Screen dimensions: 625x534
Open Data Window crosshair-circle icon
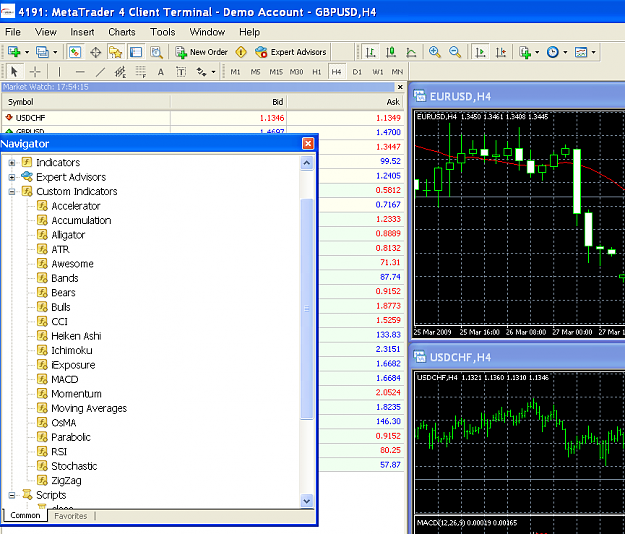coord(96,52)
